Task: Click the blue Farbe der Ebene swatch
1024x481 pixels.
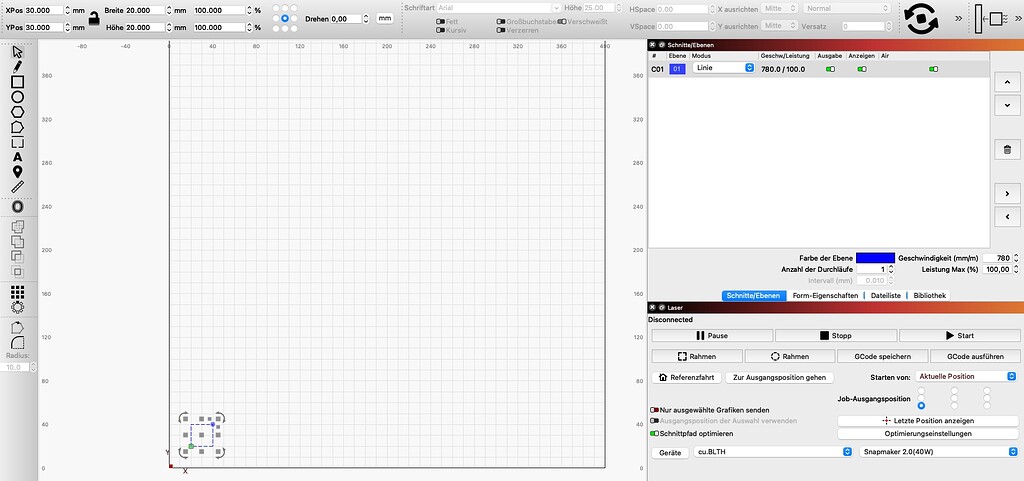Action: 875,258
